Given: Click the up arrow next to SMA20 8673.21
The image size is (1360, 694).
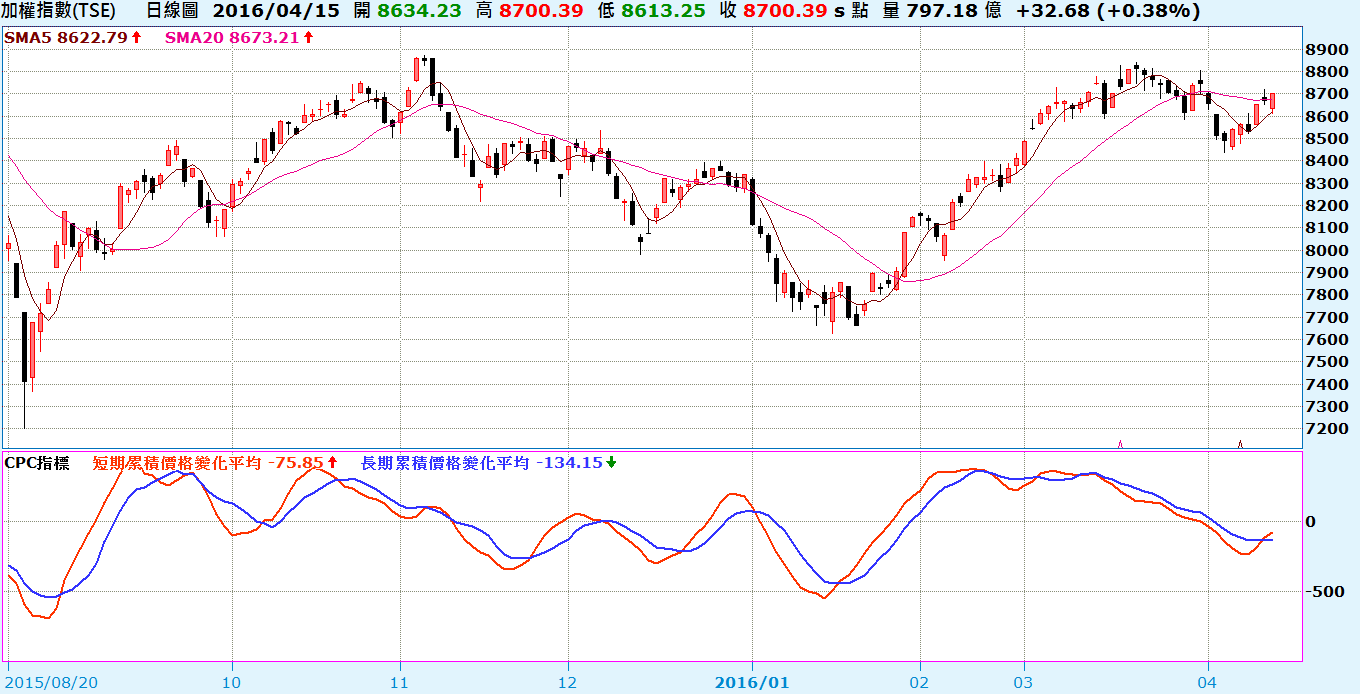Looking at the screenshot, I should (309, 37).
